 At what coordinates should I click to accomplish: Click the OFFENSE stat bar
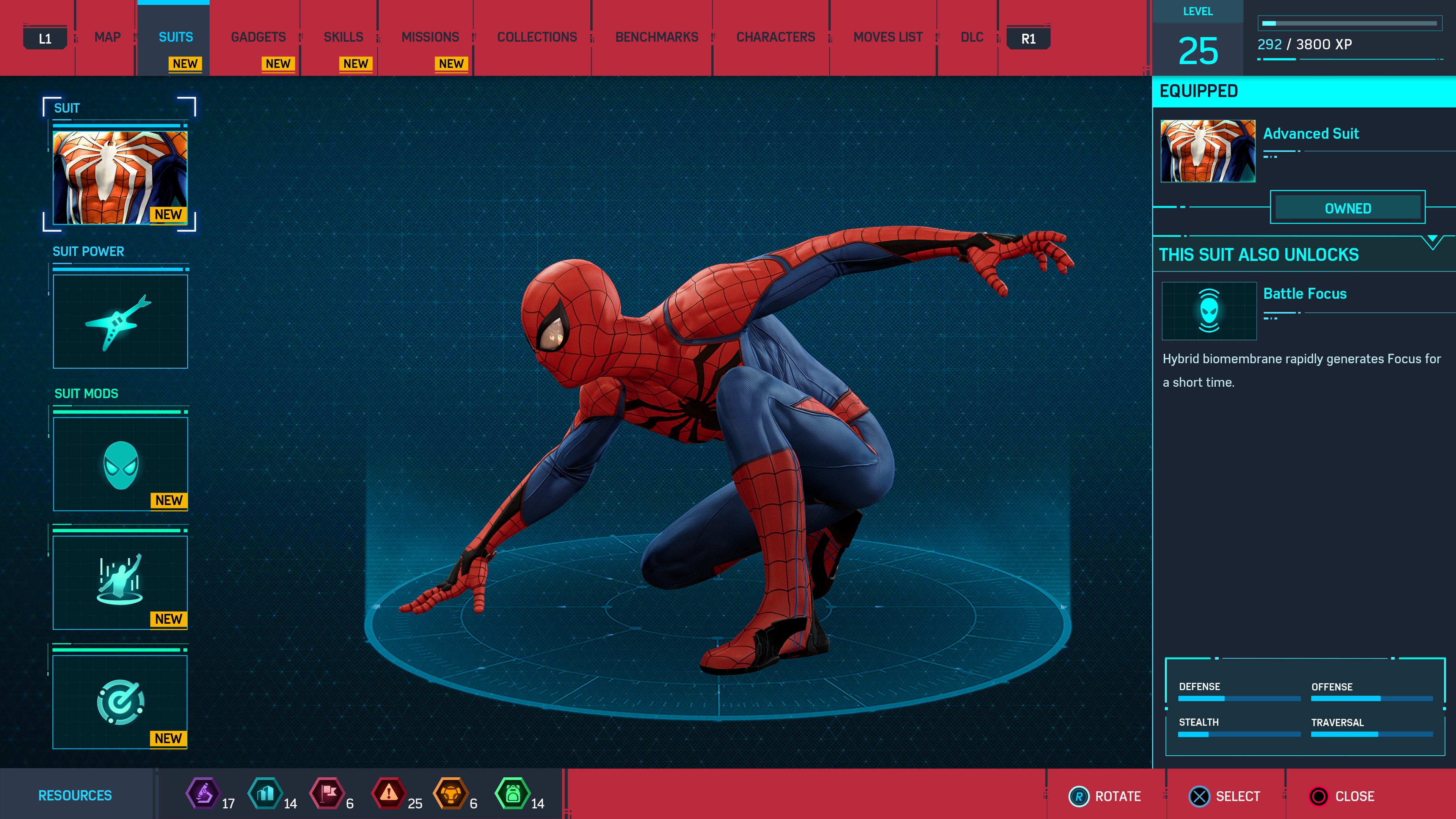1372,698
